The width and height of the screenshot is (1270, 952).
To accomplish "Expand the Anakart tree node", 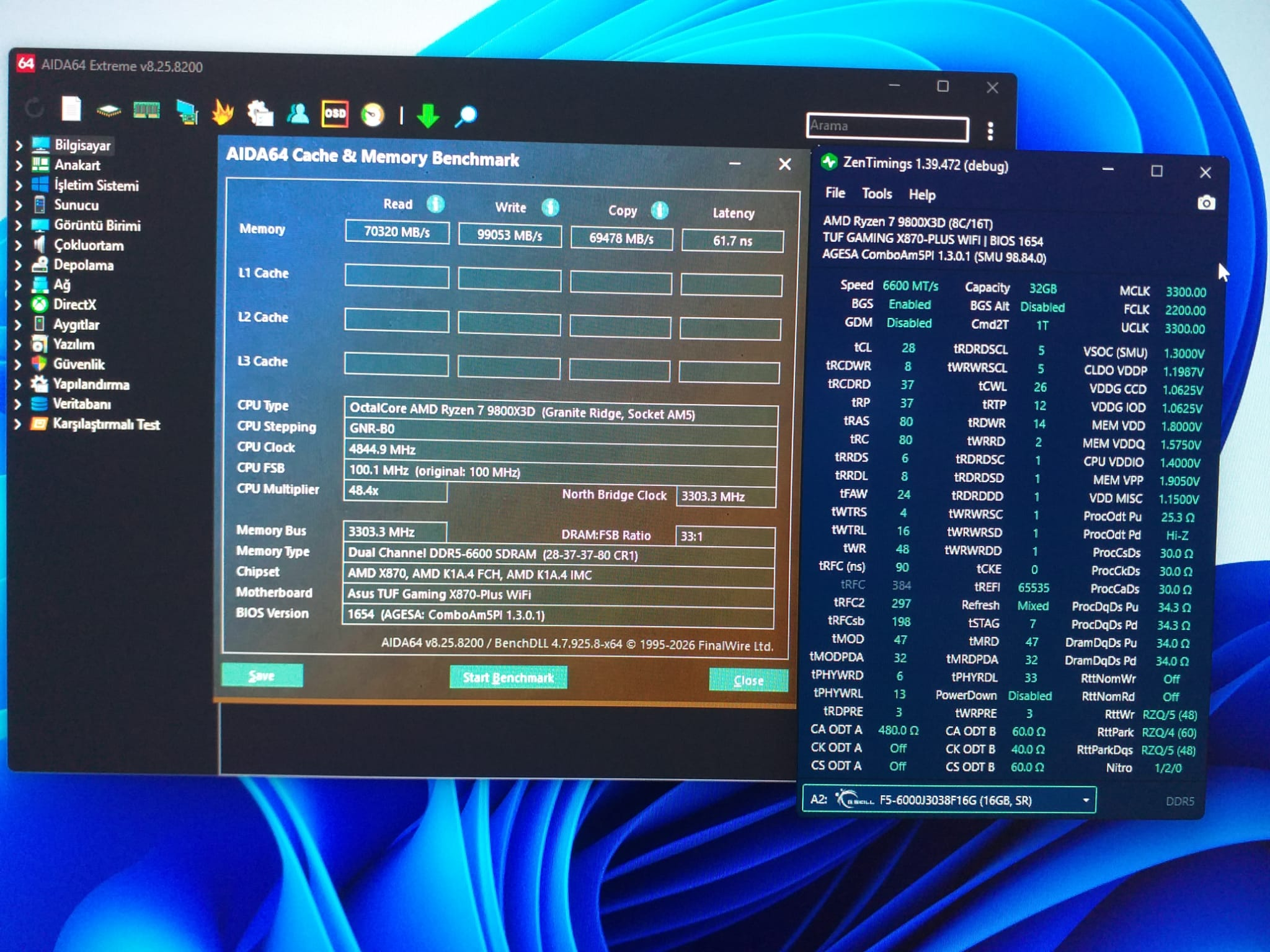I will pos(19,165).
